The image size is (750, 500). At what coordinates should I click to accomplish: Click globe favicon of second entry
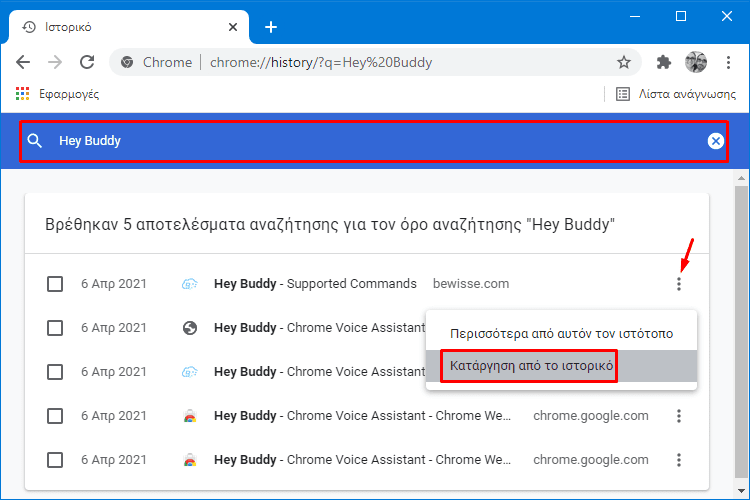[190, 328]
